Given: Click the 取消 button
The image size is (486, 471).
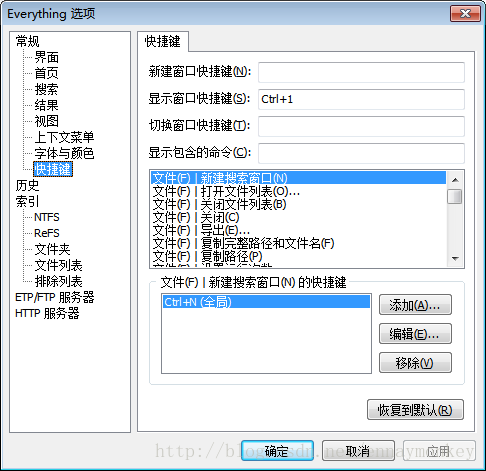Looking at the screenshot, I should point(358,451).
